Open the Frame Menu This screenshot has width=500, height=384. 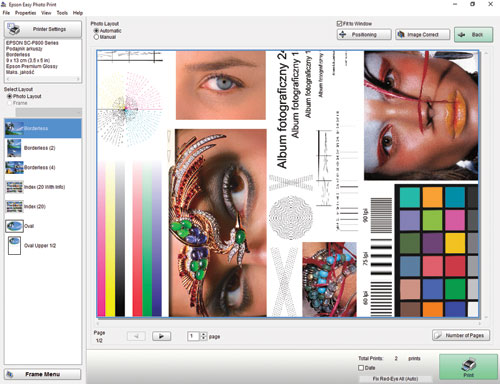(43, 374)
